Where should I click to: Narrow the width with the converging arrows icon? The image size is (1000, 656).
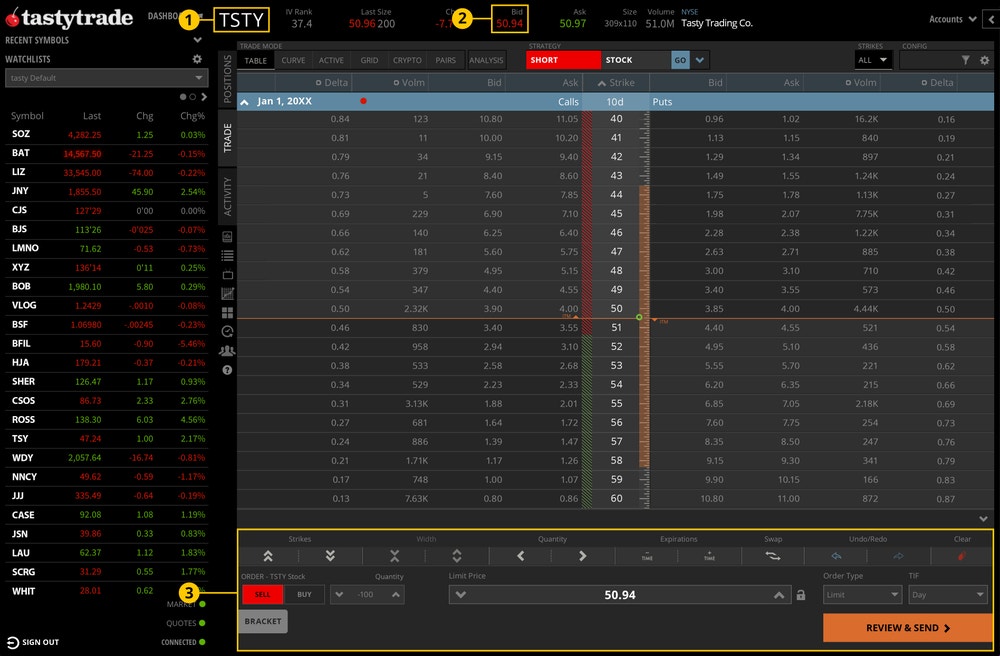pyautogui.click(x=395, y=556)
